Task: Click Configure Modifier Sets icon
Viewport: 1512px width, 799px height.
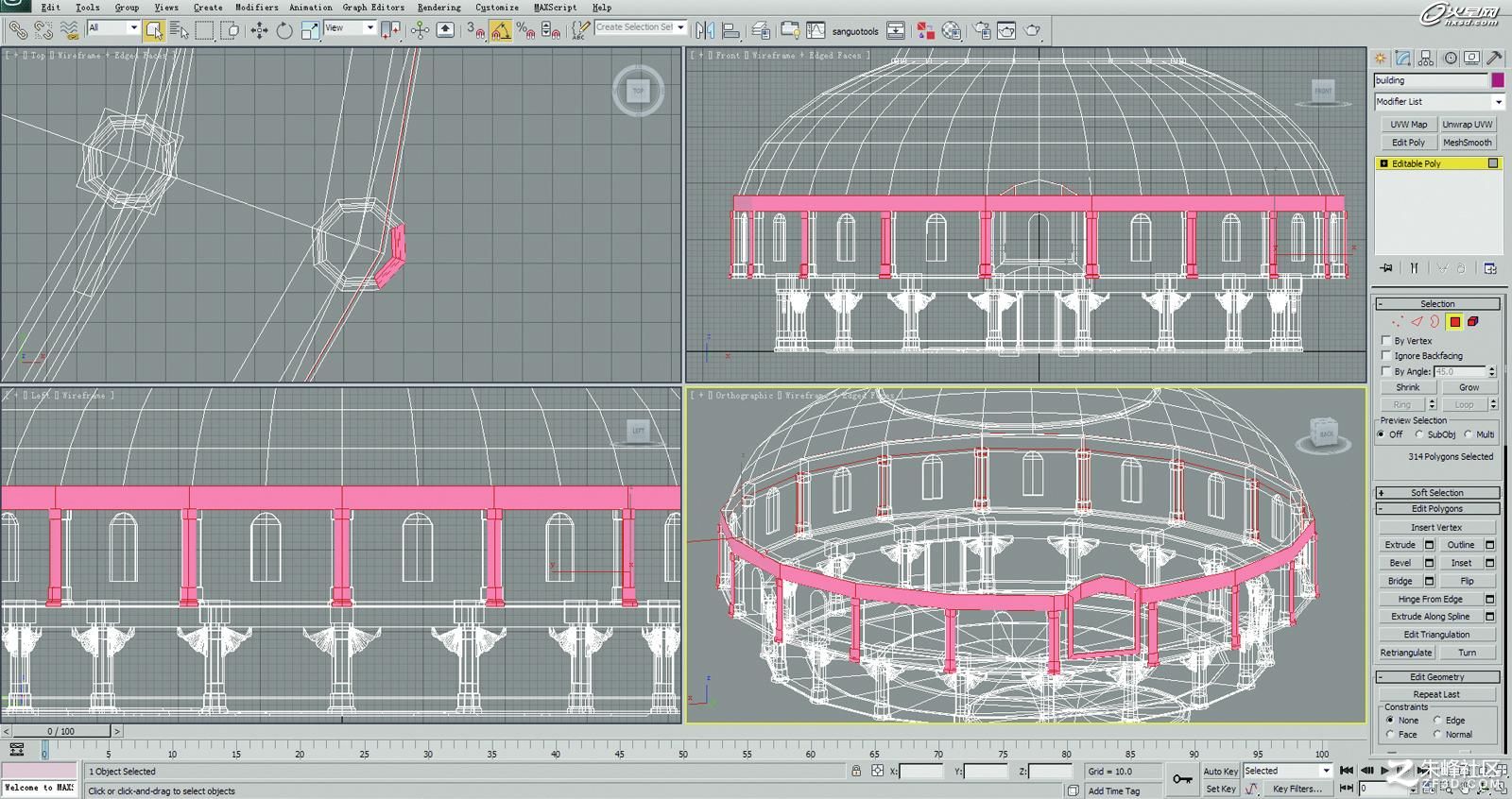Action: (1490, 268)
